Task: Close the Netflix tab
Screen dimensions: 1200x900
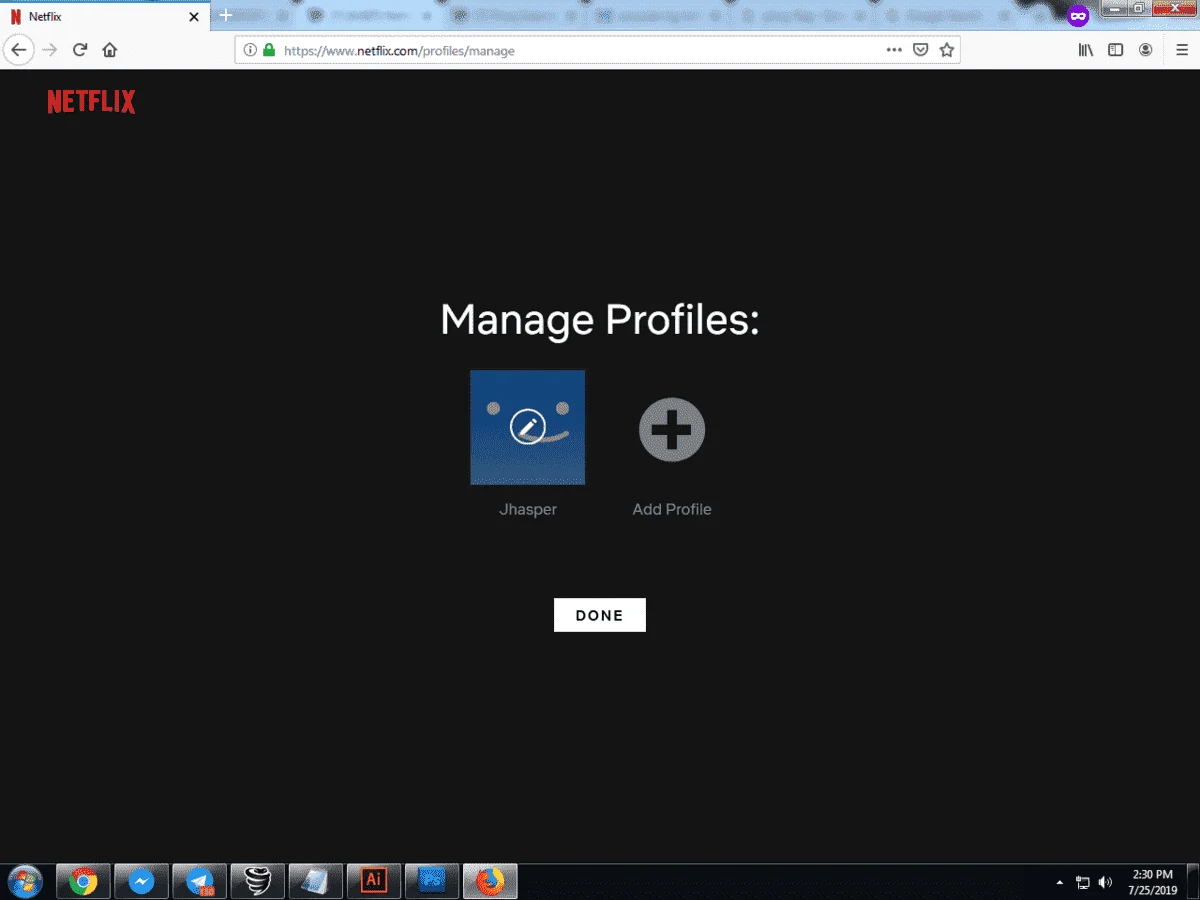Action: (x=193, y=17)
